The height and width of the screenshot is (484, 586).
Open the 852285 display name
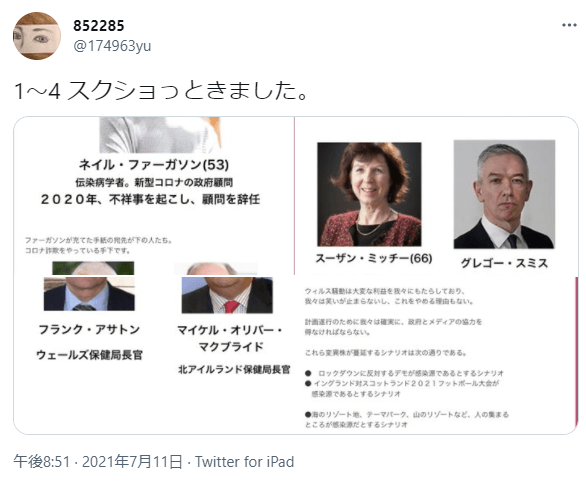pos(99,26)
